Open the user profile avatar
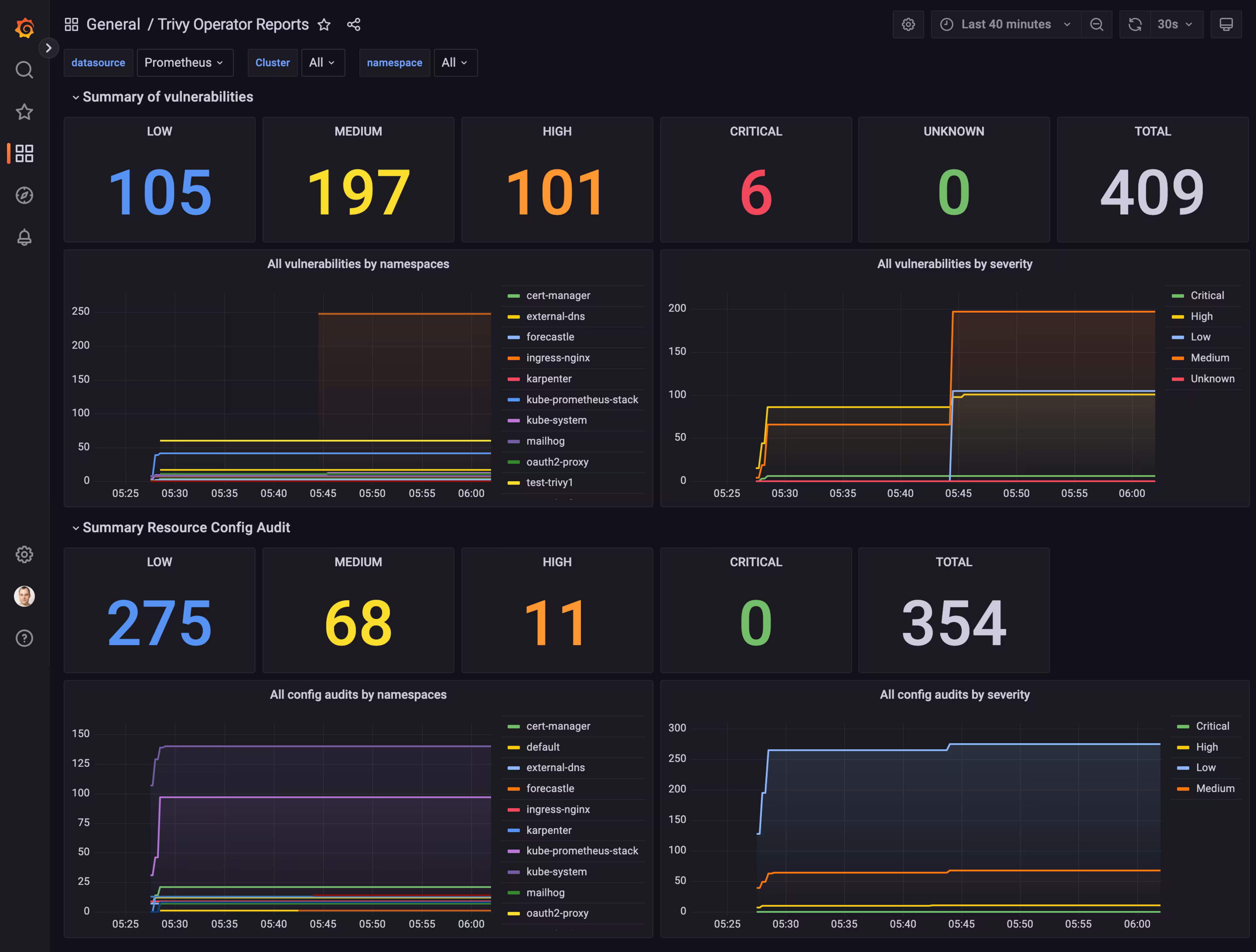 pos(24,596)
